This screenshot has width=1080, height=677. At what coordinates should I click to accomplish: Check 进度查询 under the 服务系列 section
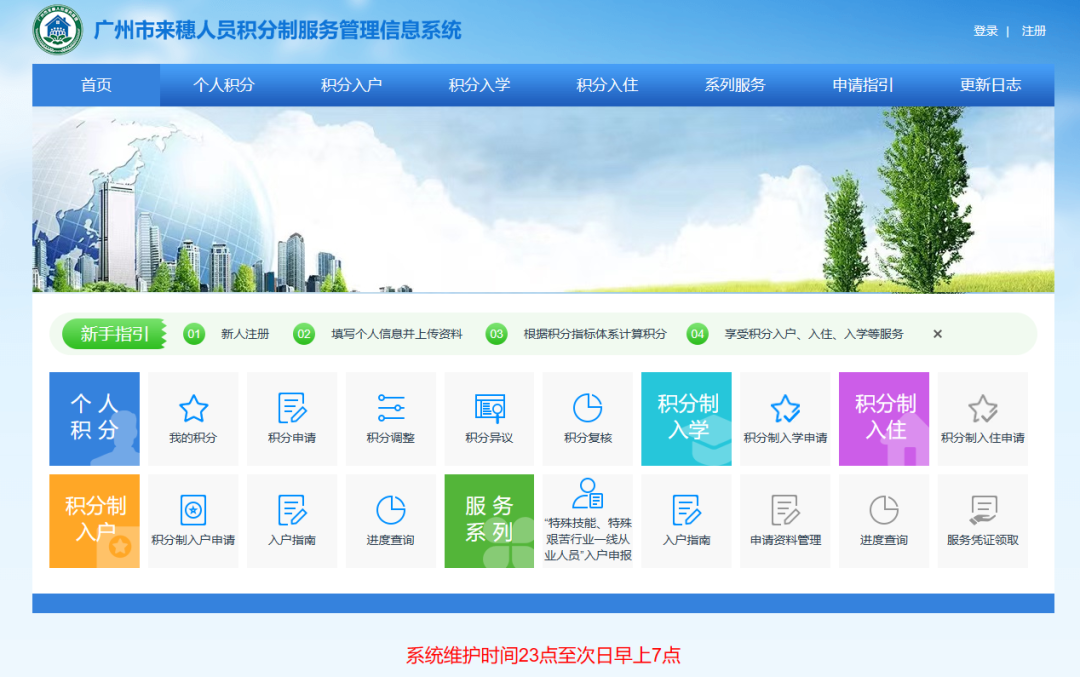883,520
